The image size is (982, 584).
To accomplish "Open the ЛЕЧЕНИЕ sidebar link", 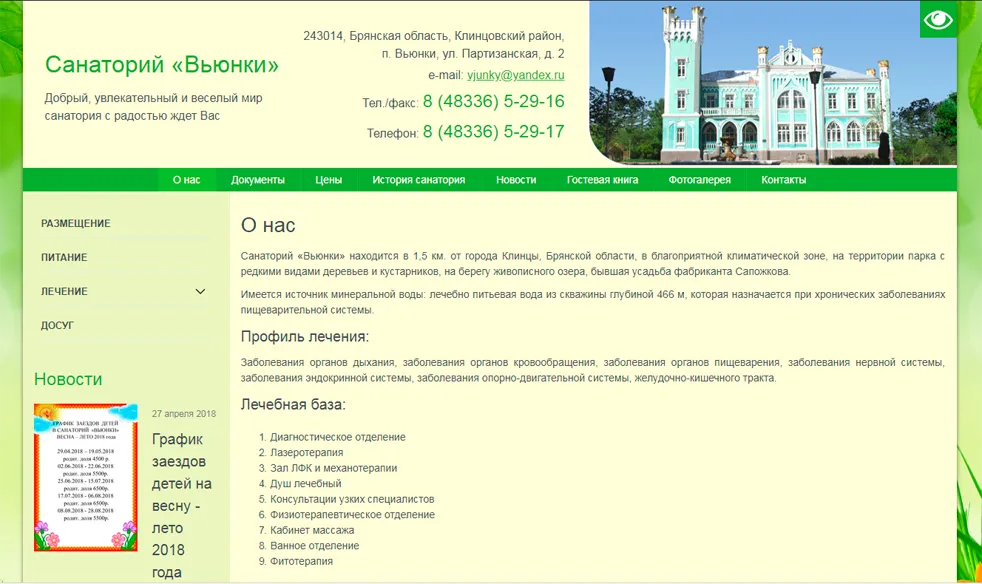I will click(64, 291).
